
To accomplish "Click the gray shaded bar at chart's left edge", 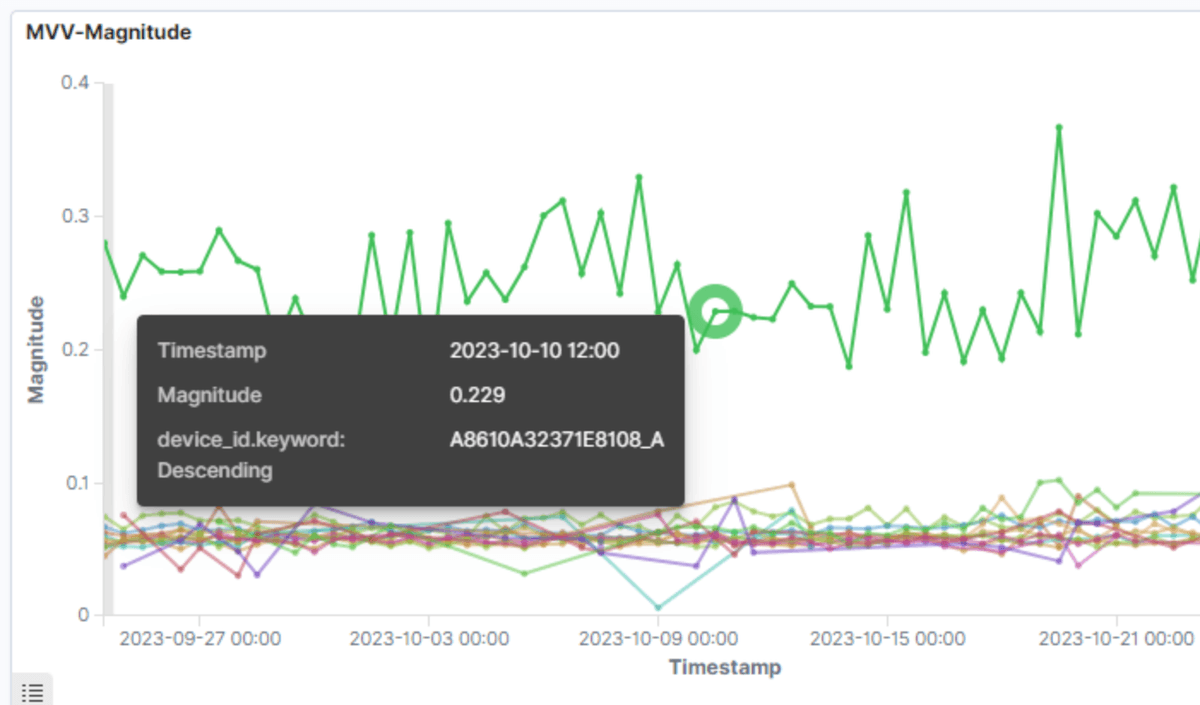I will pos(108,349).
